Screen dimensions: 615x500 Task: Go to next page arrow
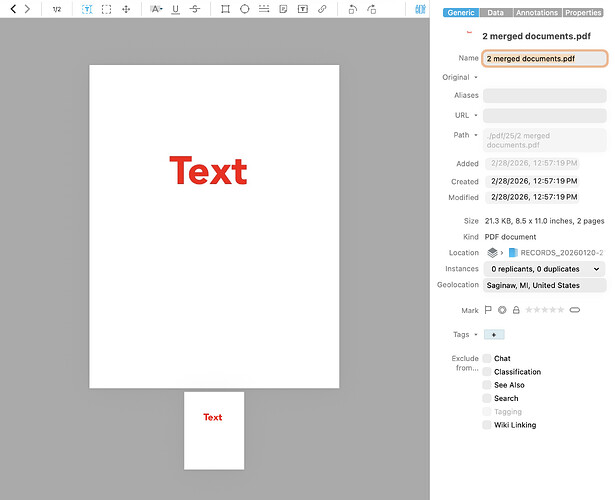coord(27,9)
